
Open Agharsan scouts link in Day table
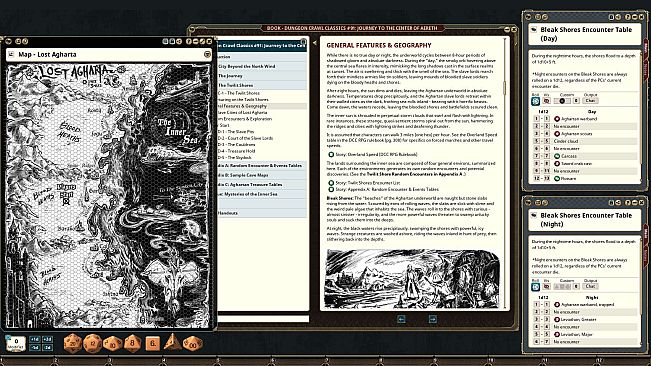point(573,134)
